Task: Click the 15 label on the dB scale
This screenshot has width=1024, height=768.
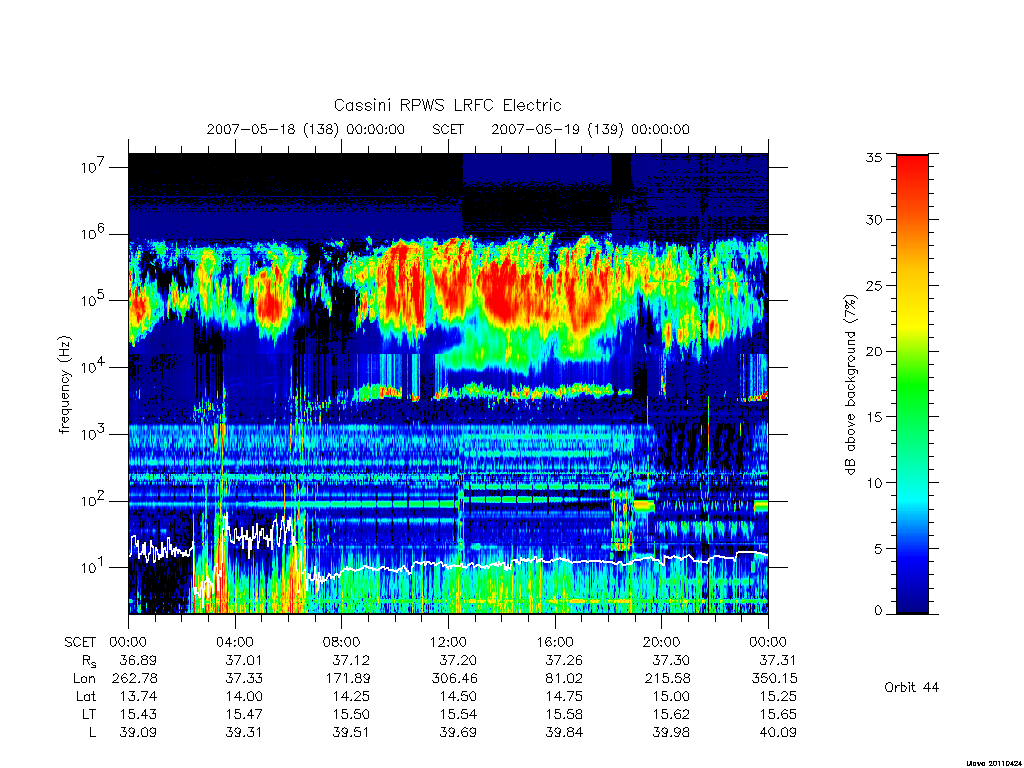Action: pyautogui.click(x=874, y=416)
